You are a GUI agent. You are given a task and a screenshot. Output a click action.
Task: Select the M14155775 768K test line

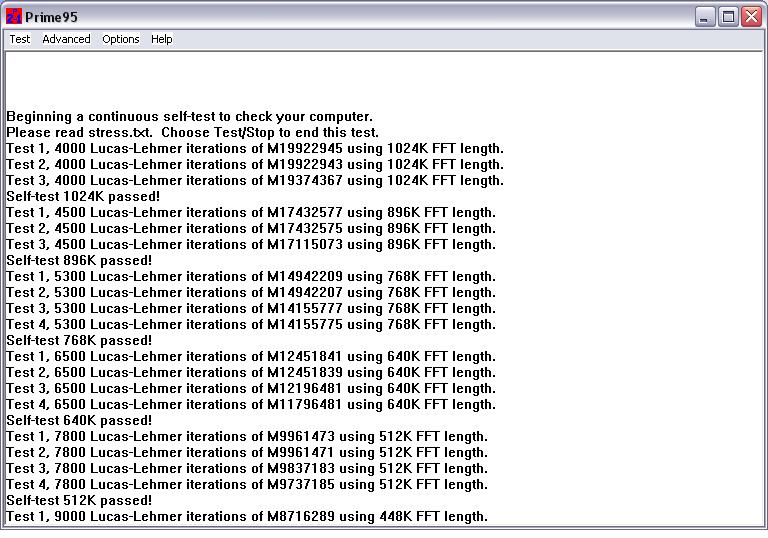tap(251, 325)
